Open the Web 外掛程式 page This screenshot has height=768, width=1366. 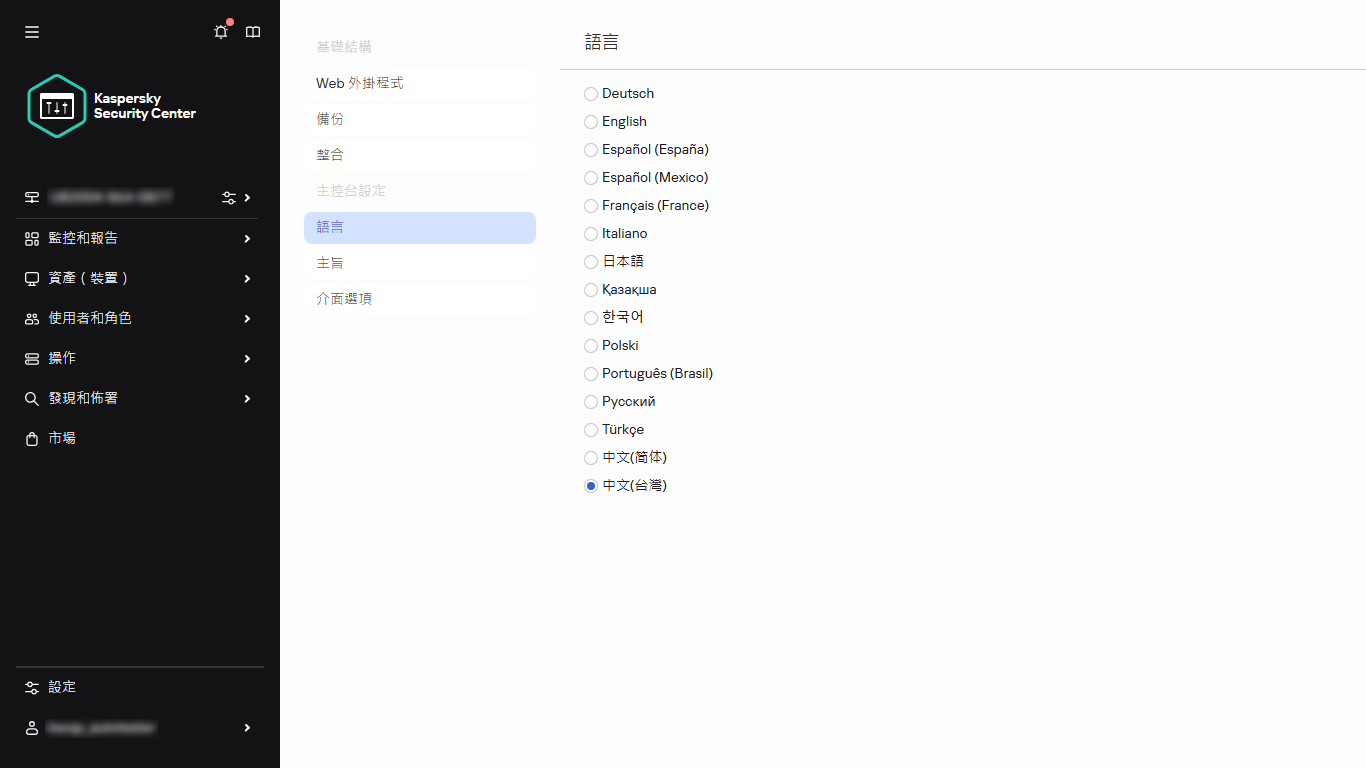pyautogui.click(x=360, y=83)
